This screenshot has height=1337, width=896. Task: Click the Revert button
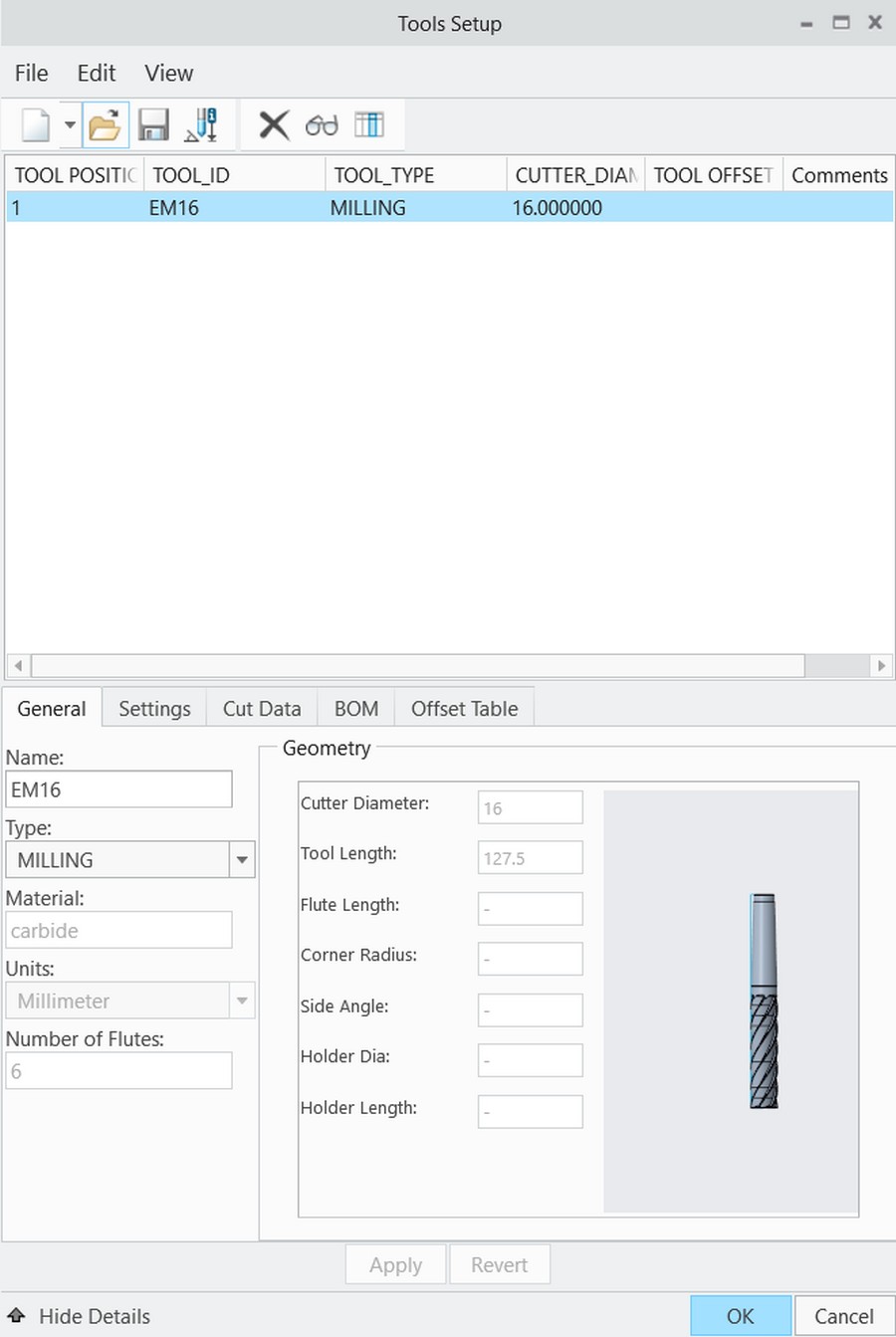[500, 1264]
